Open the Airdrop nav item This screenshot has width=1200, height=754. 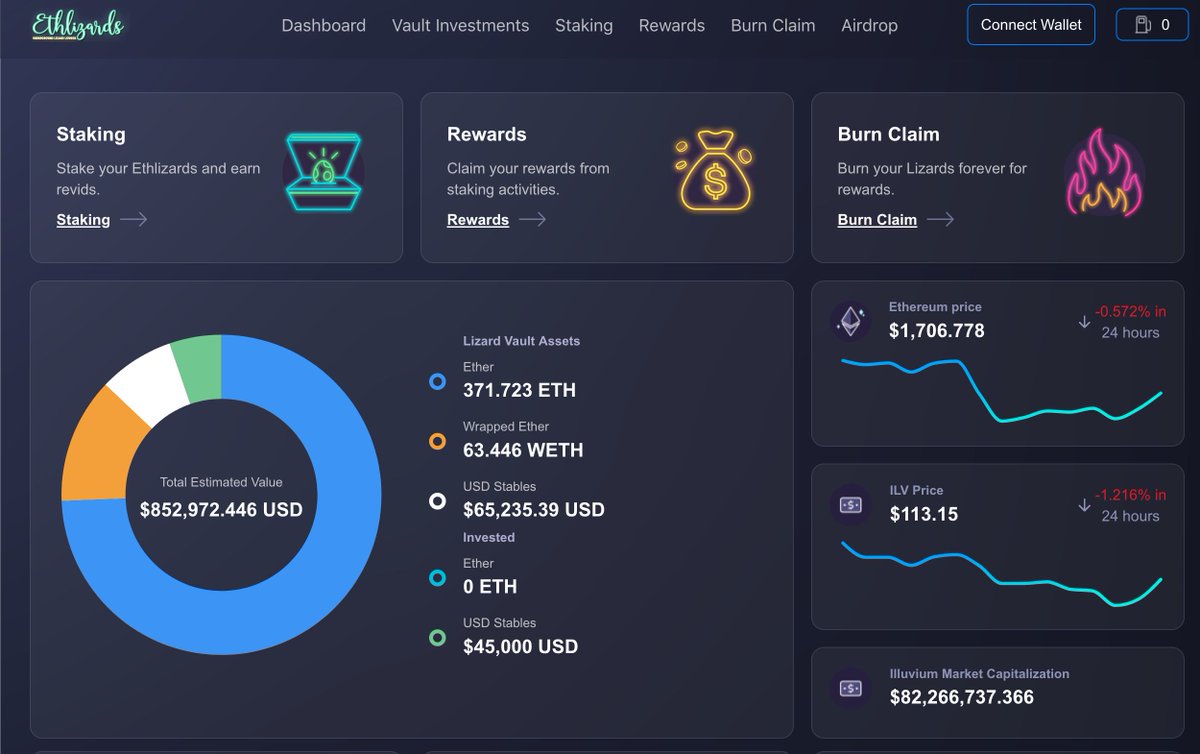[869, 26]
